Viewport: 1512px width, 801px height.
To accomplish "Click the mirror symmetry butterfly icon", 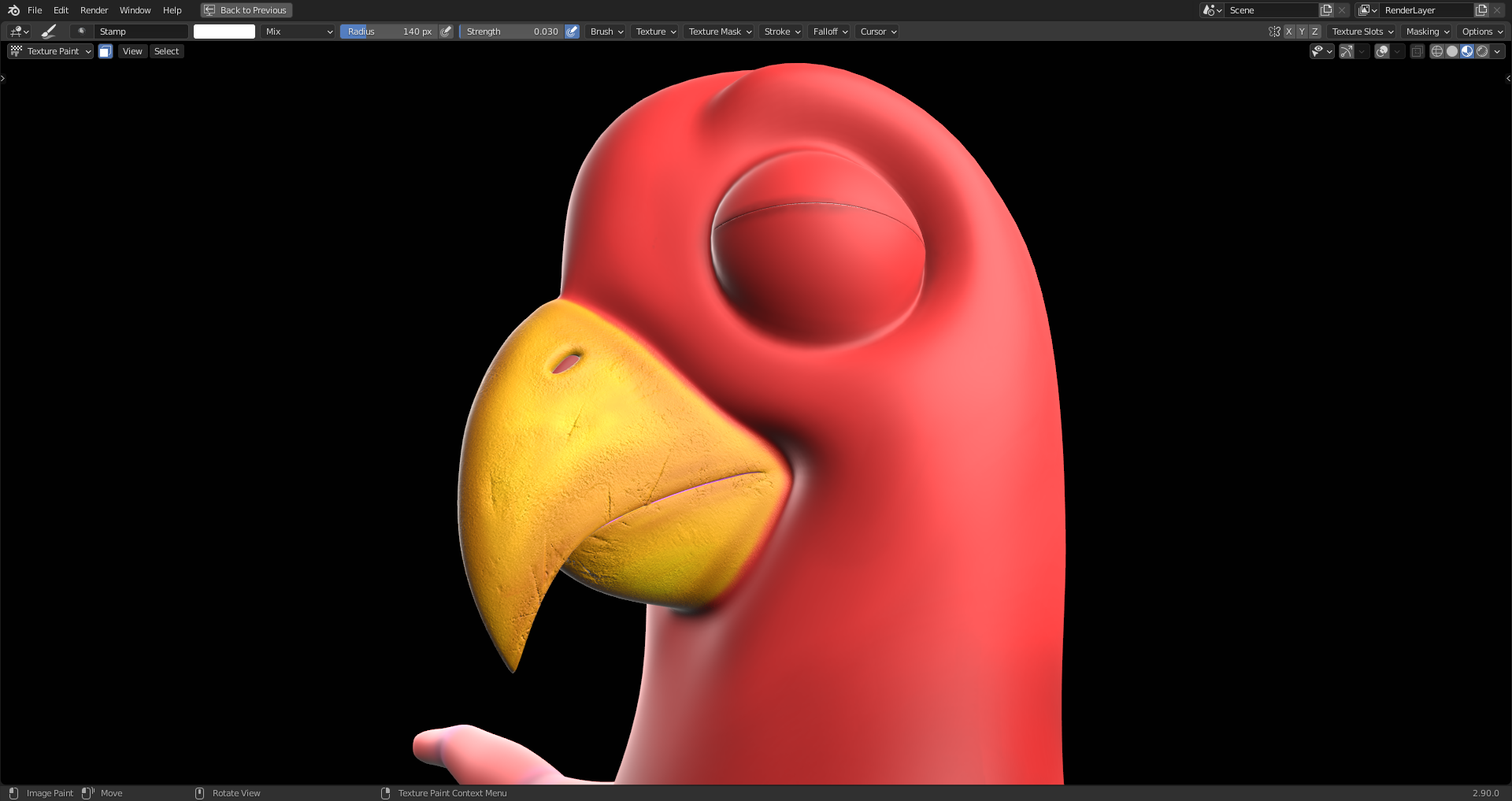I will pyautogui.click(x=1274, y=32).
